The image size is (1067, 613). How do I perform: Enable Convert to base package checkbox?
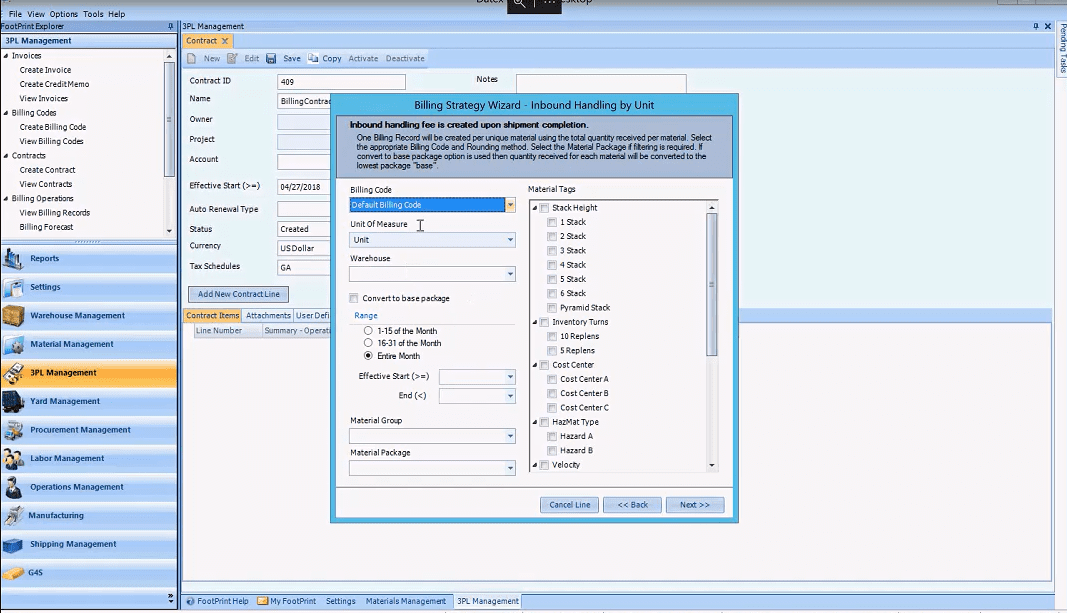354,298
